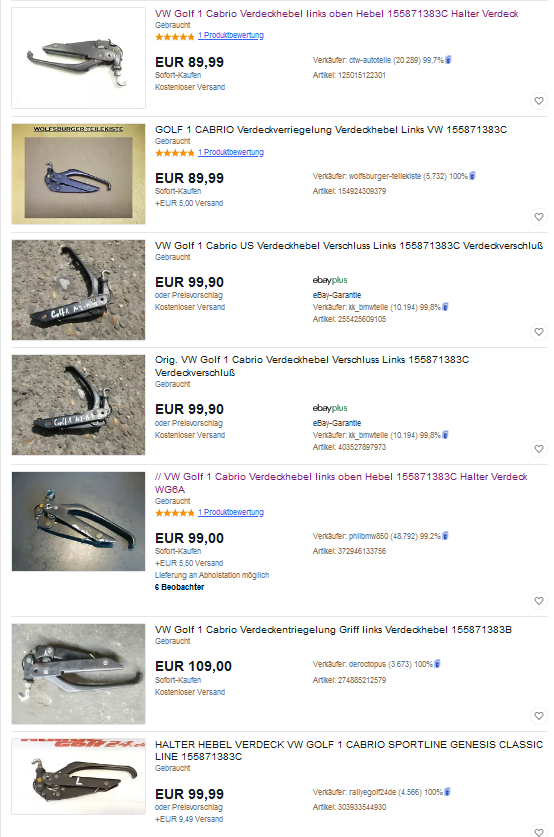Open HALTER HEBEL VERDECK Sportline listing title

tap(349, 751)
